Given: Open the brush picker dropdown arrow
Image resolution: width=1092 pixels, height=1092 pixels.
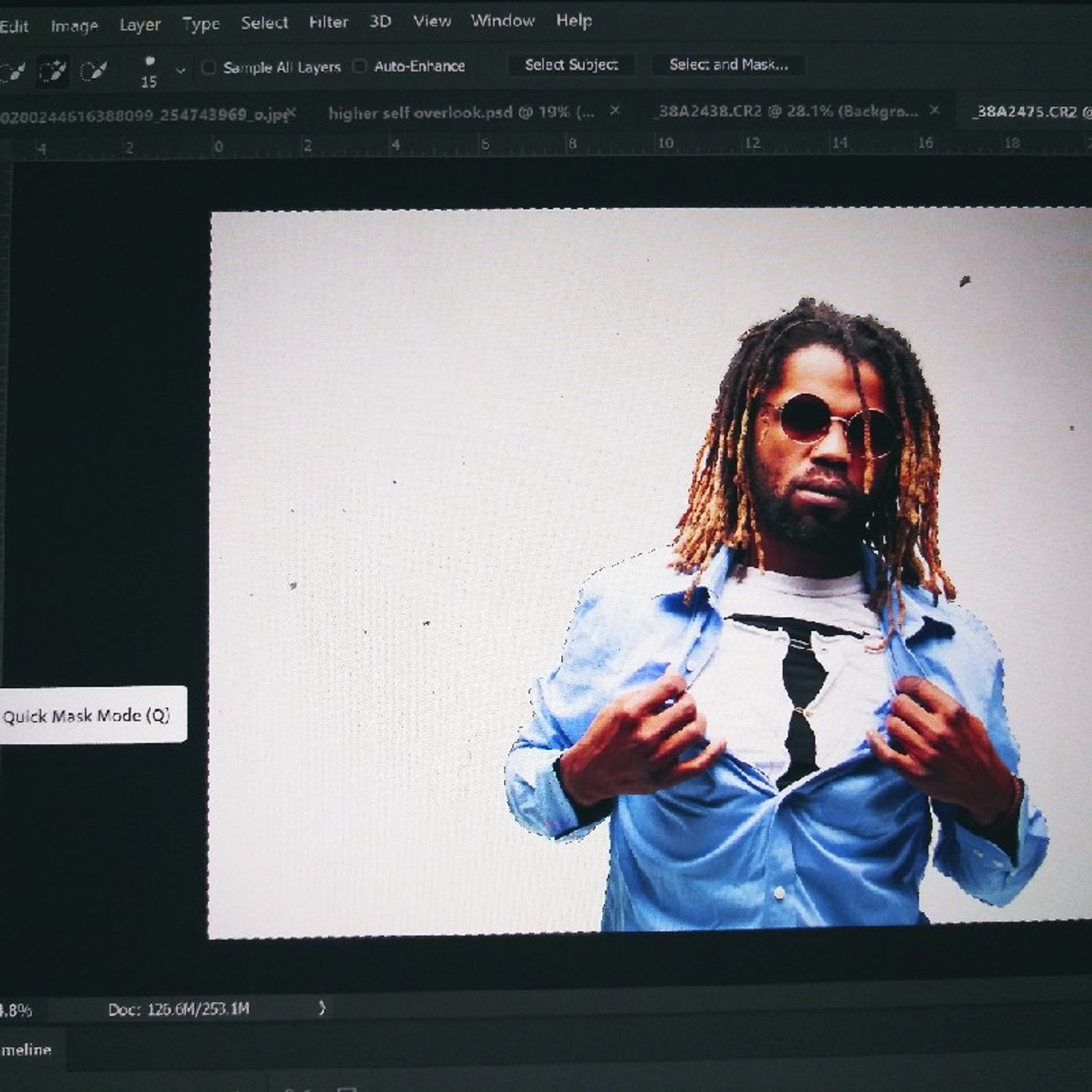Looking at the screenshot, I should click(181, 71).
